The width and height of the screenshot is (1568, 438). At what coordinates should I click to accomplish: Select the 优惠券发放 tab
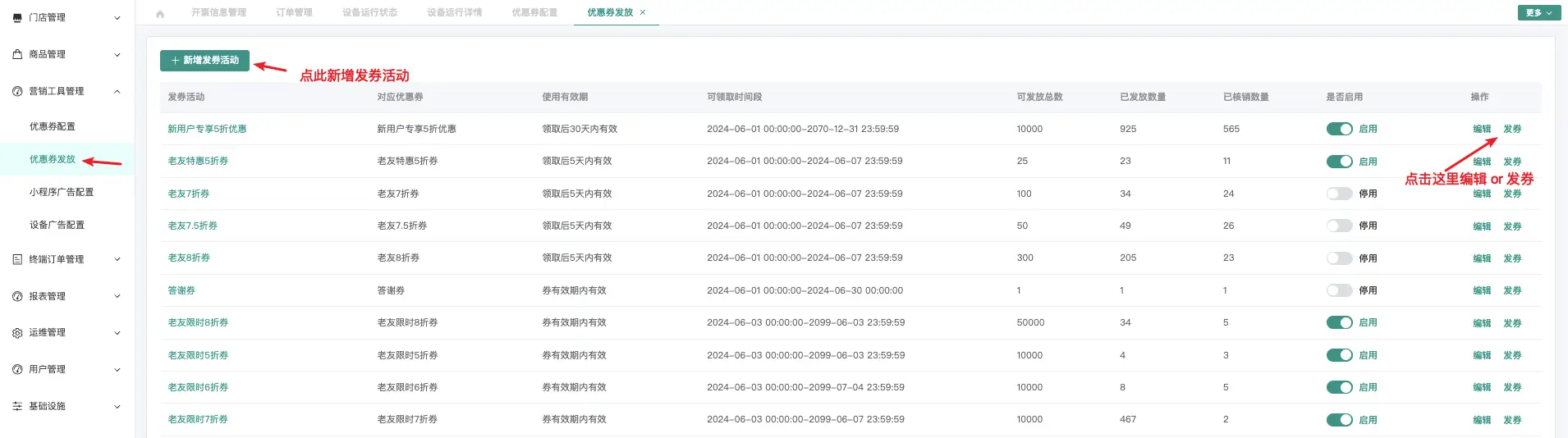coord(610,12)
